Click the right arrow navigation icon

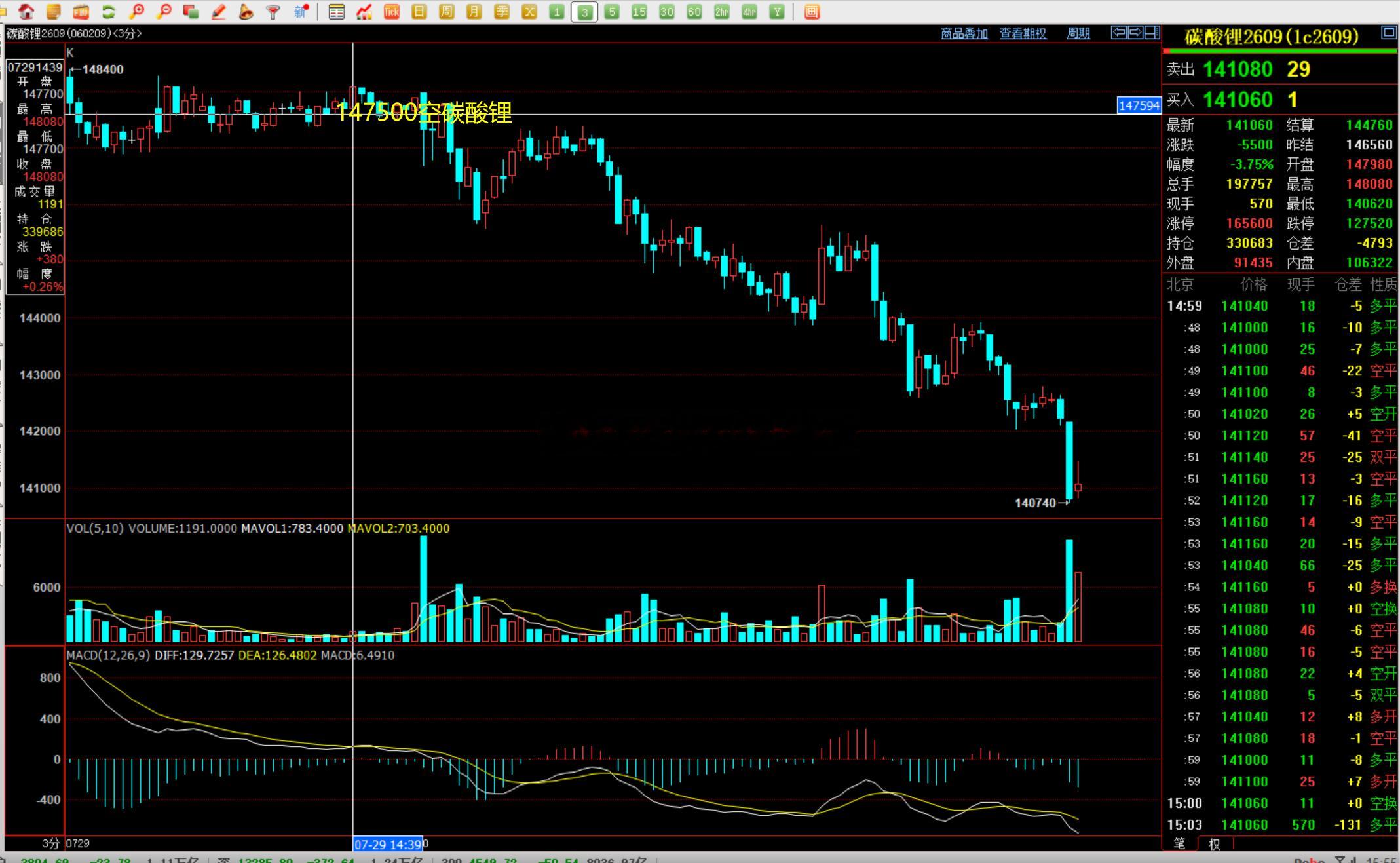(x=1135, y=32)
